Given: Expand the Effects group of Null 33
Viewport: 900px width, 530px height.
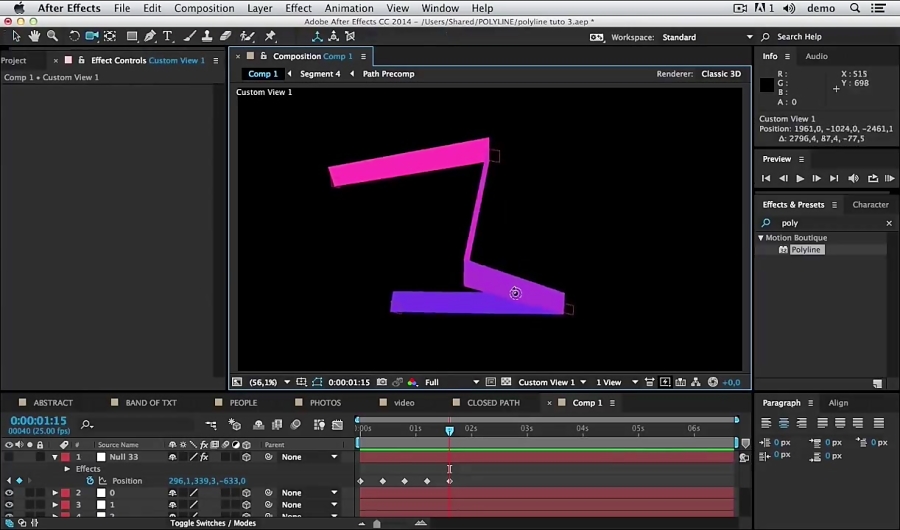Looking at the screenshot, I should point(67,469).
